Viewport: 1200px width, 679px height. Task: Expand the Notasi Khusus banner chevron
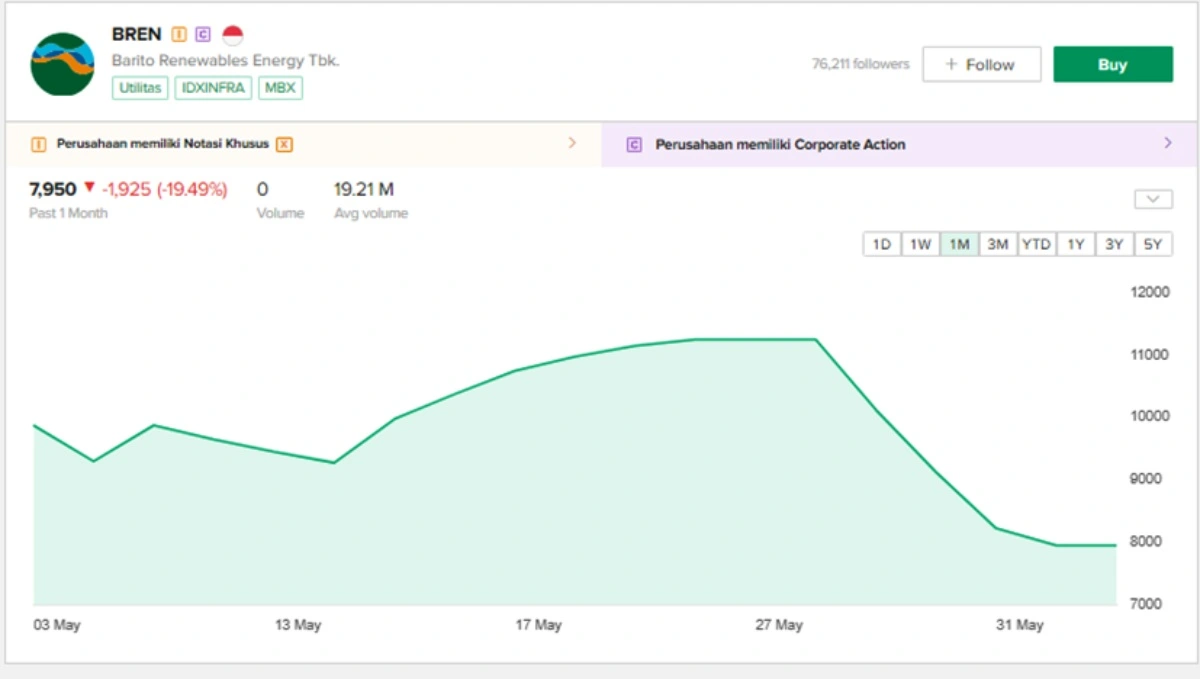572,143
